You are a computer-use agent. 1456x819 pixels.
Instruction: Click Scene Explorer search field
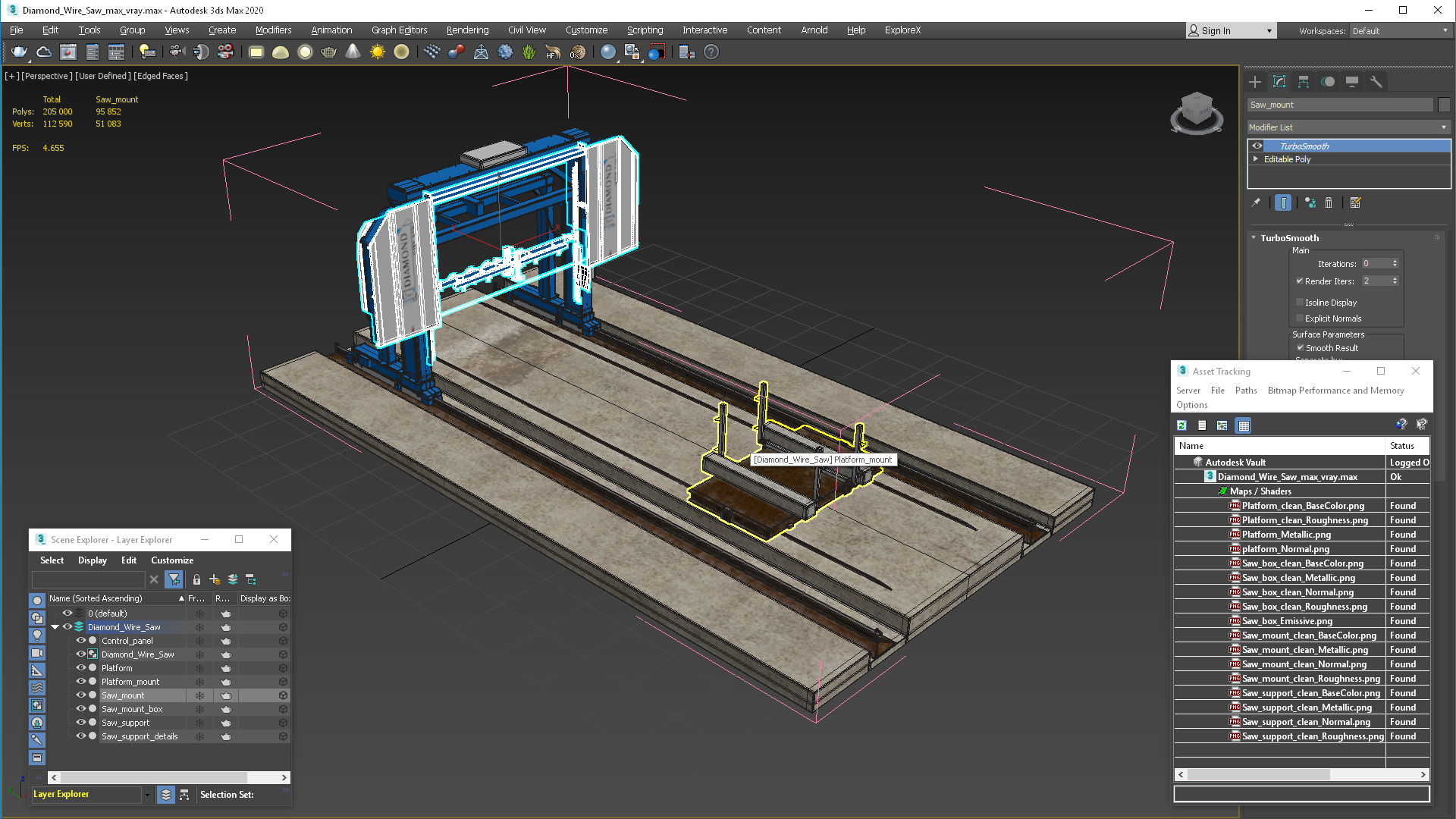tap(88, 579)
